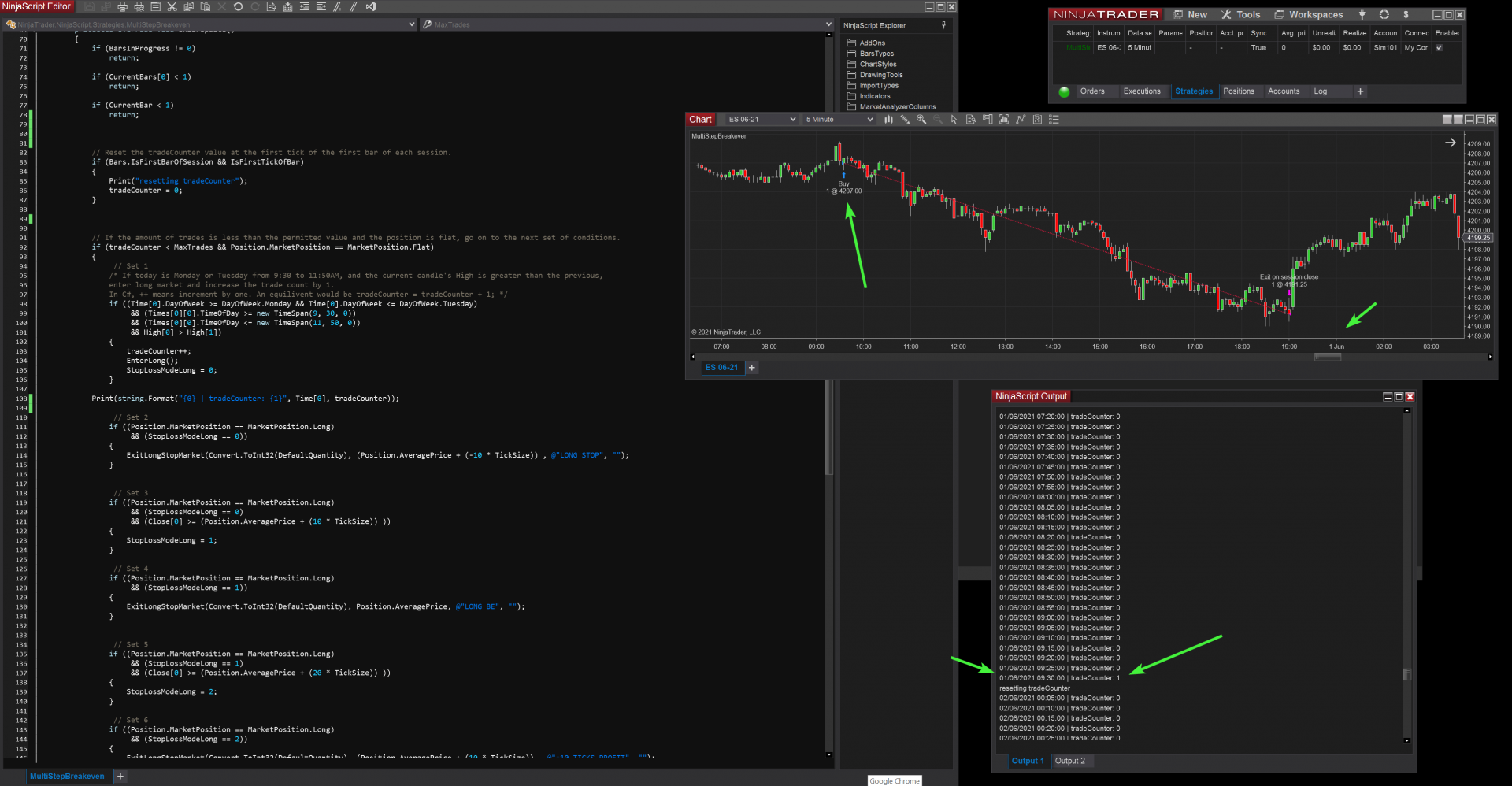Copy selected code in the editor toolbar
Image resolution: width=1512 pixels, height=786 pixels.
click(188, 7)
